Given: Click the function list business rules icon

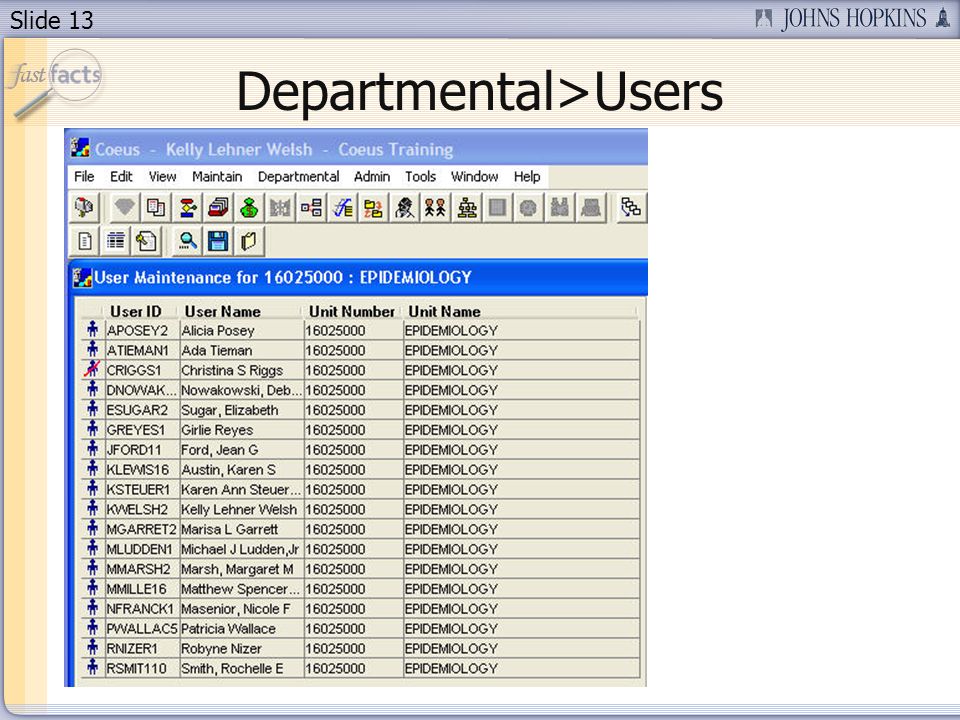Looking at the screenshot, I should (343, 208).
